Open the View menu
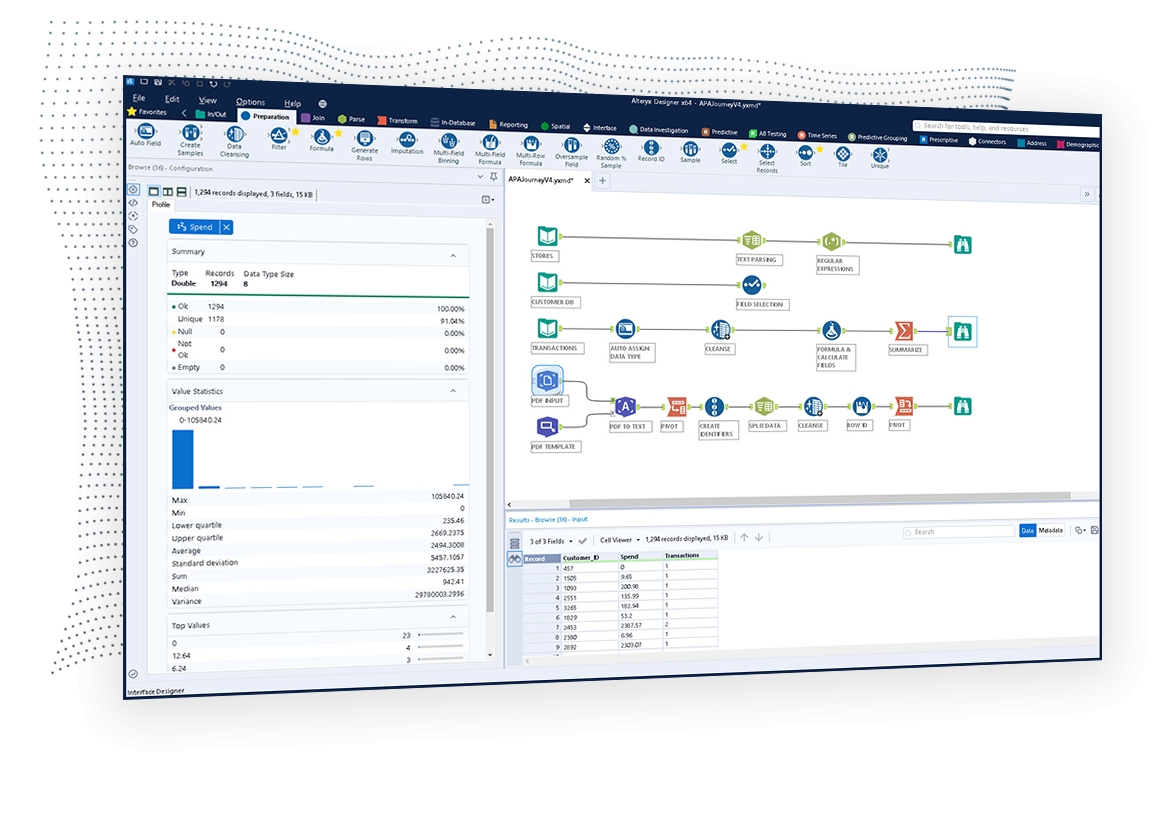 tap(208, 100)
